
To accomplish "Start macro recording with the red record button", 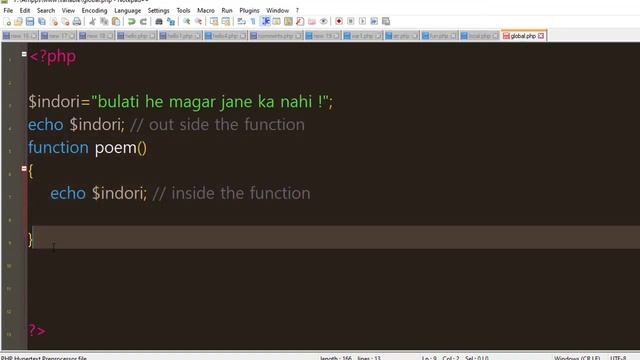I will pyautogui.click(x=339, y=22).
